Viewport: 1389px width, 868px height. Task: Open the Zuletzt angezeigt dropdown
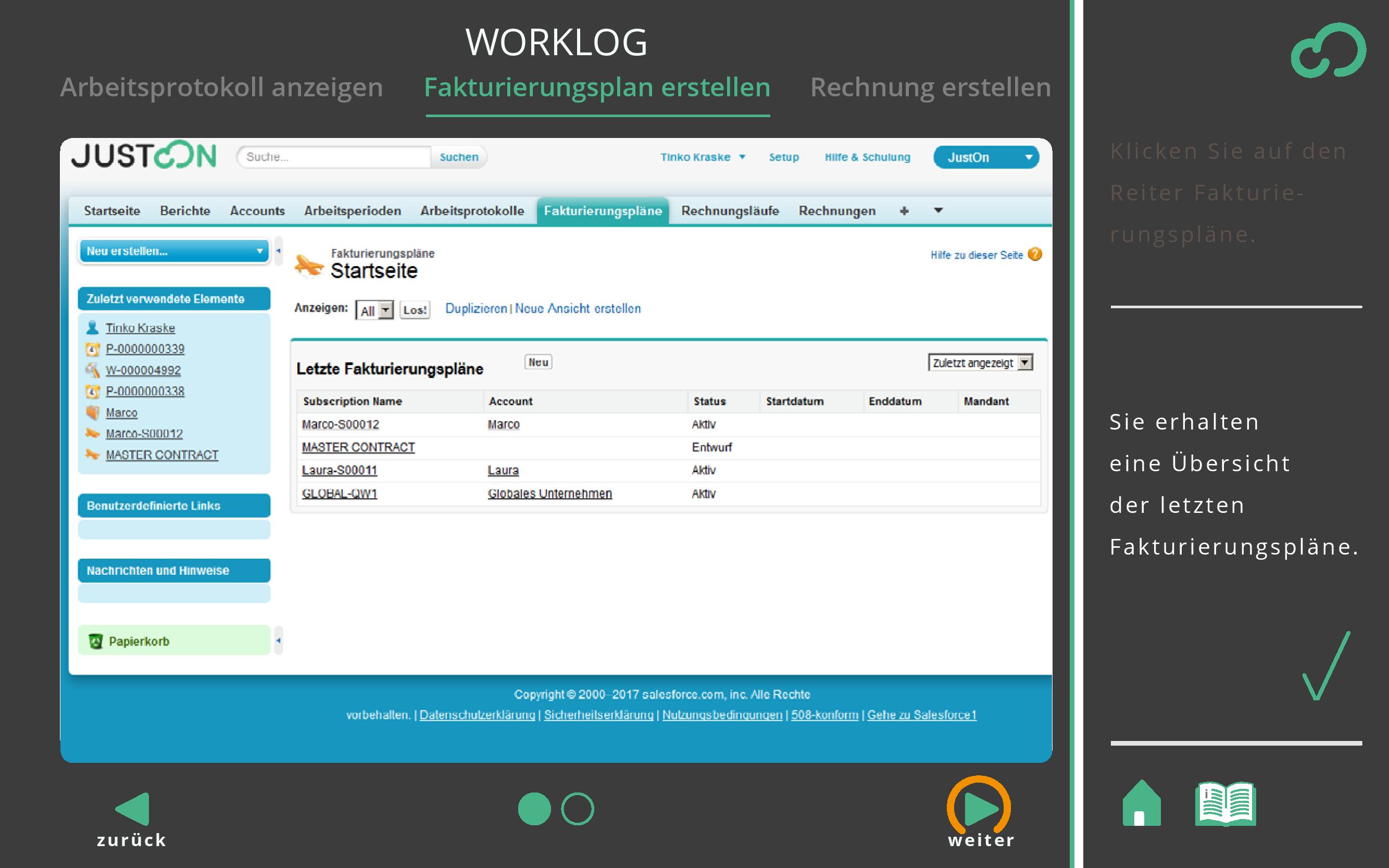pyautogui.click(x=980, y=363)
